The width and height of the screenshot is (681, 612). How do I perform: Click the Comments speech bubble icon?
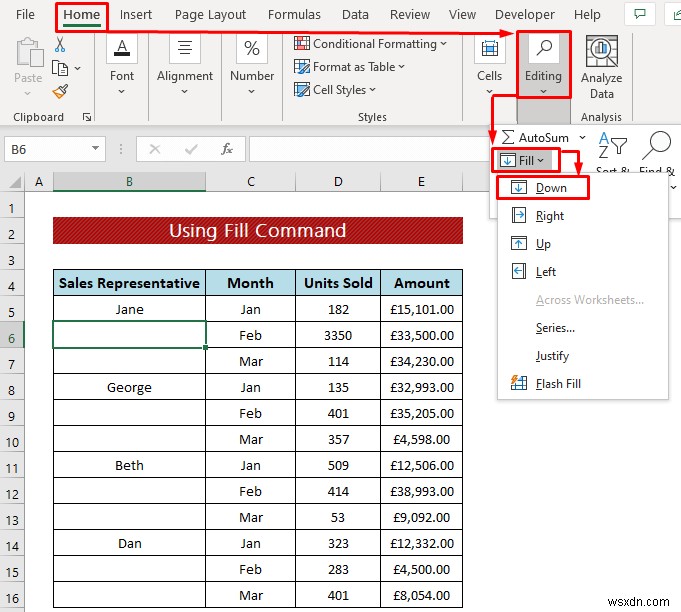[x=639, y=14]
